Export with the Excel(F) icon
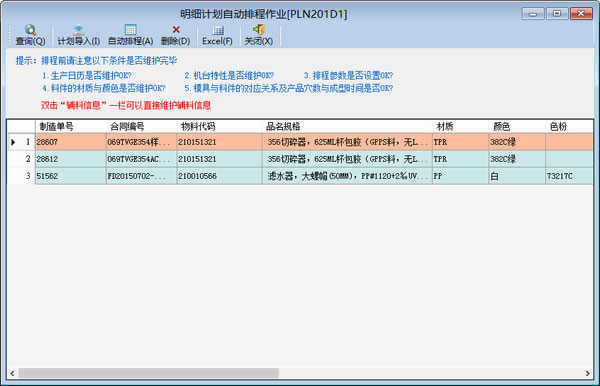Image resolution: width=600 pixels, height=386 pixels. point(217,30)
